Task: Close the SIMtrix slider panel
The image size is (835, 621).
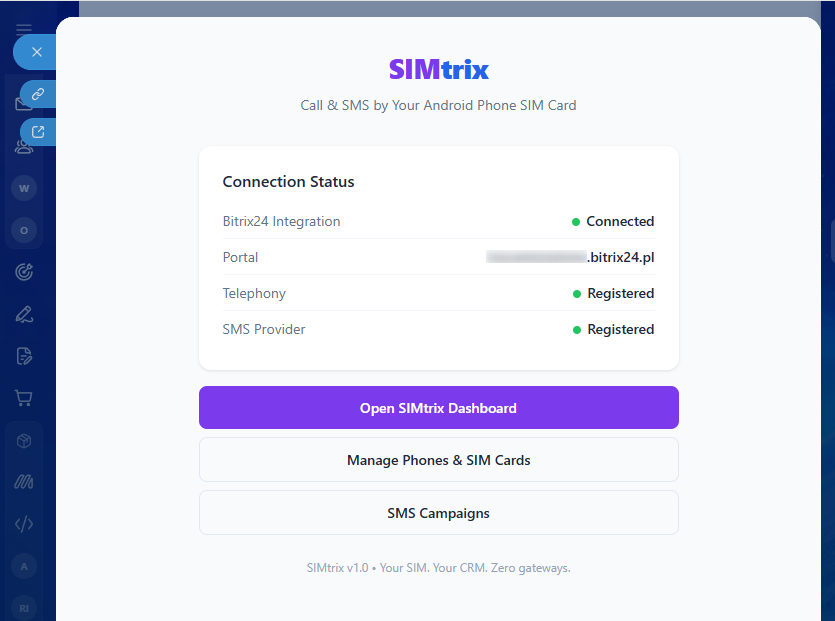Action: click(x=37, y=52)
